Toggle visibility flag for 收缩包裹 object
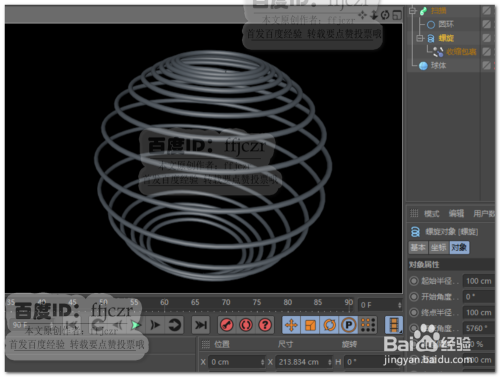This screenshot has width=500, height=377. click(x=487, y=52)
